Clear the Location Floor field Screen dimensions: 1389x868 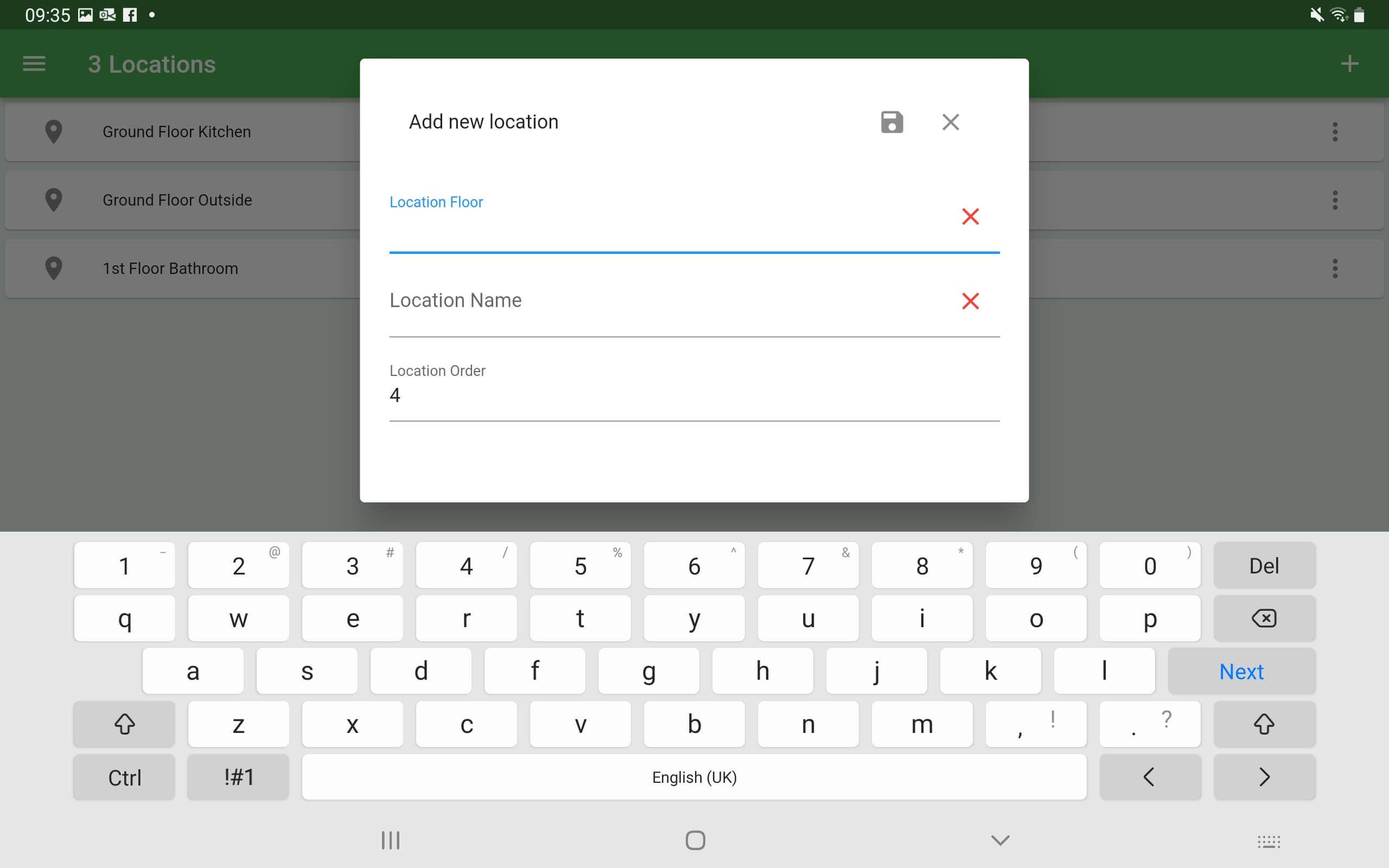[x=969, y=216]
